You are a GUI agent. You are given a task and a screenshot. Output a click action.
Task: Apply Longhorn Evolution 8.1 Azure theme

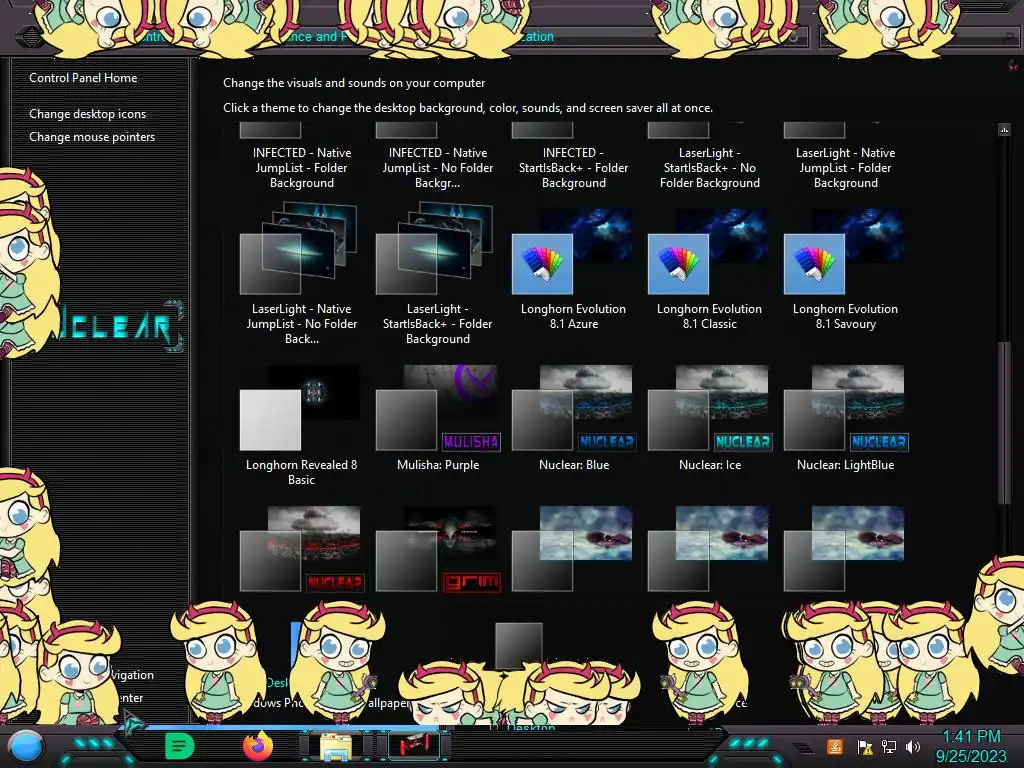click(x=573, y=269)
